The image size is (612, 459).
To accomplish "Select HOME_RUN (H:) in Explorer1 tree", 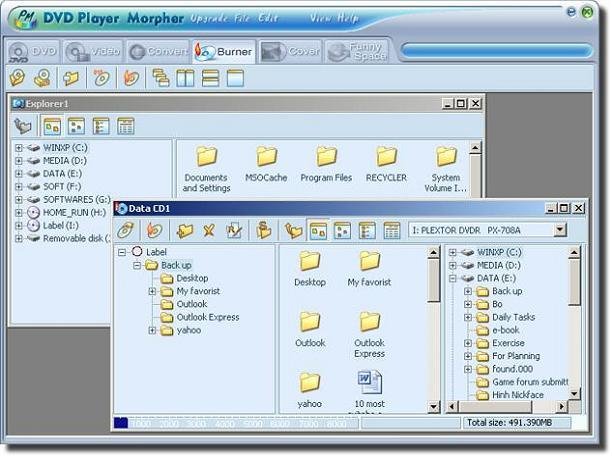I will tap(74, 212).
